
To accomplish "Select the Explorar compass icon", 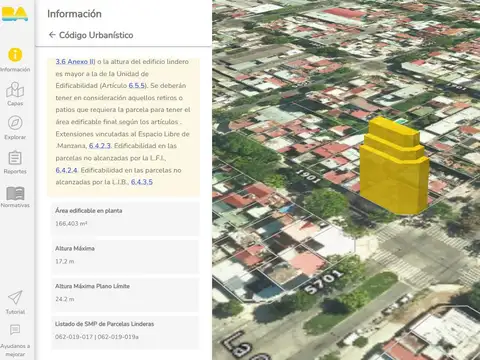I will (x=15, y=123).
